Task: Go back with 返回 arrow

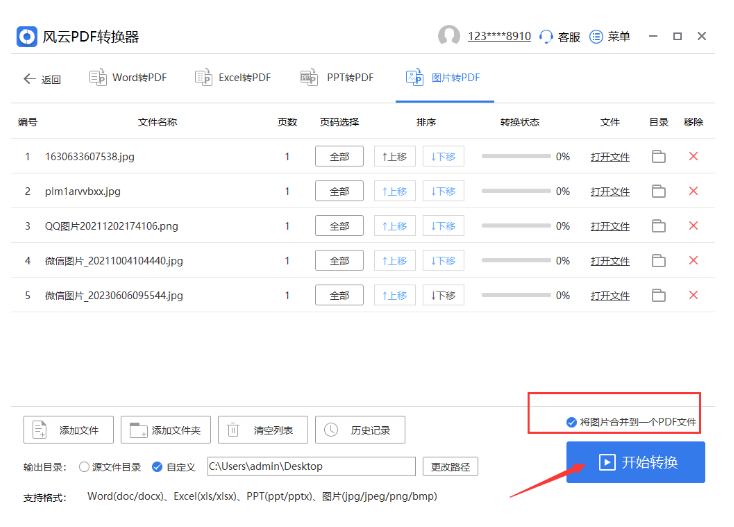Action: coord(42,79)
